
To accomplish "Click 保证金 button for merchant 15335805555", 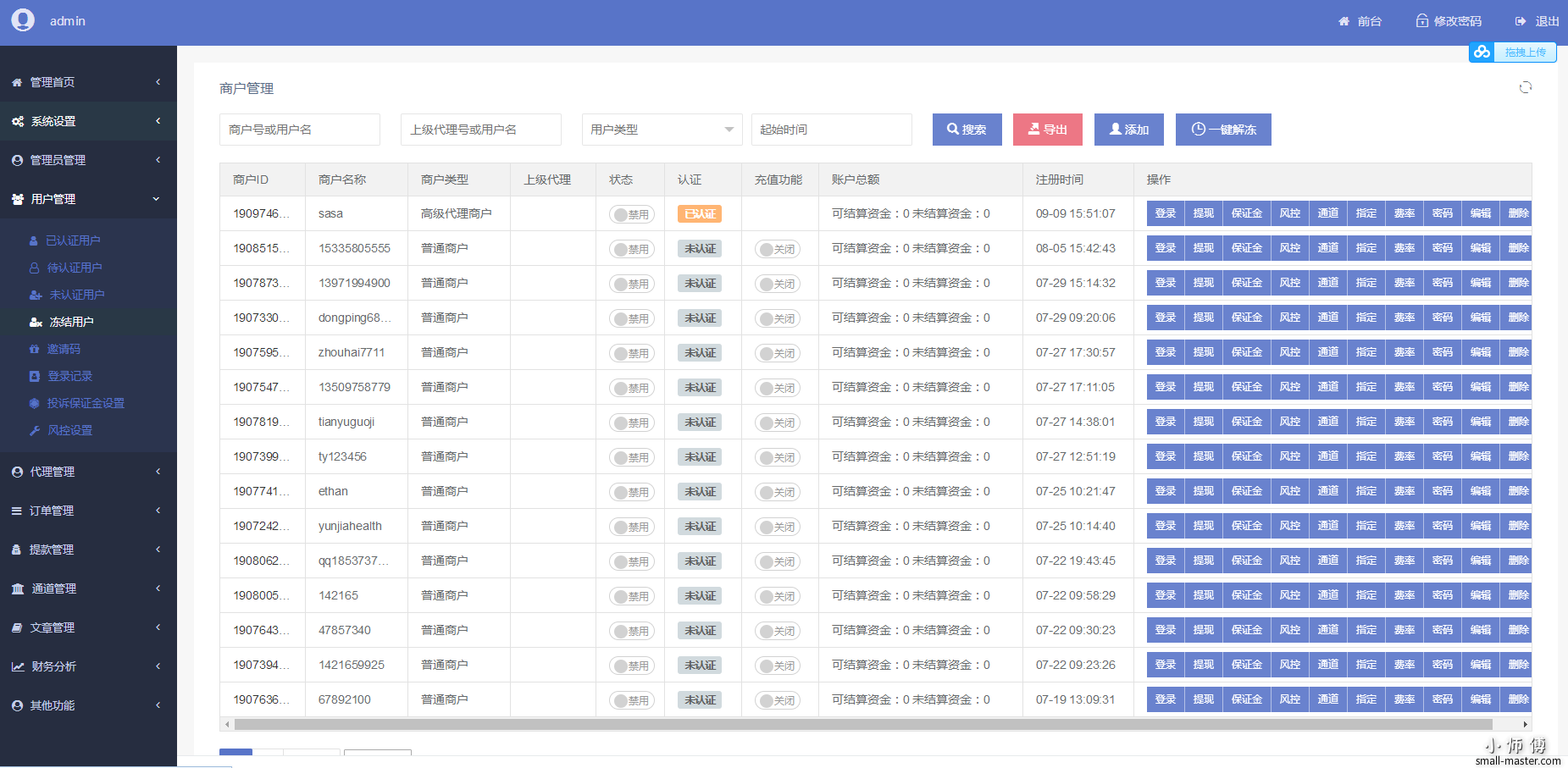I will coord(1246,248).
